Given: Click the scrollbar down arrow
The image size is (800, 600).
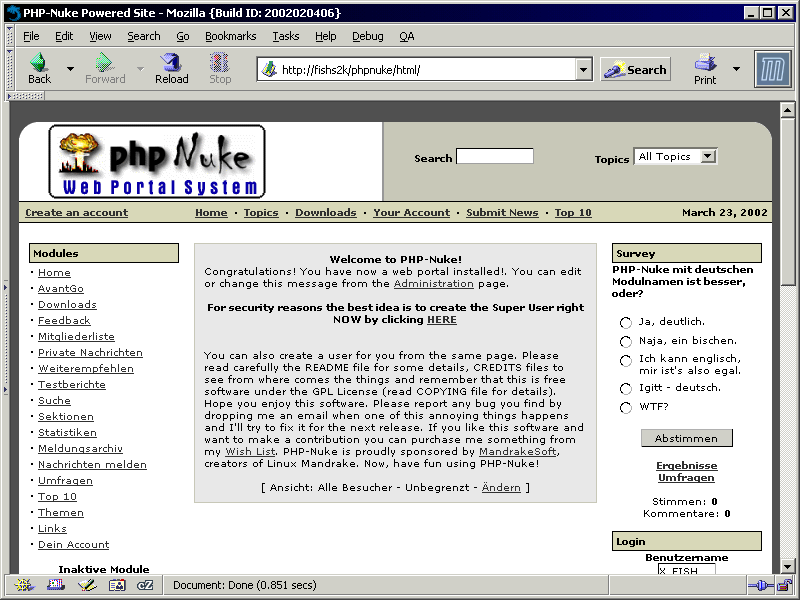Looking at the screenshot, I should [x=787, y=566].
